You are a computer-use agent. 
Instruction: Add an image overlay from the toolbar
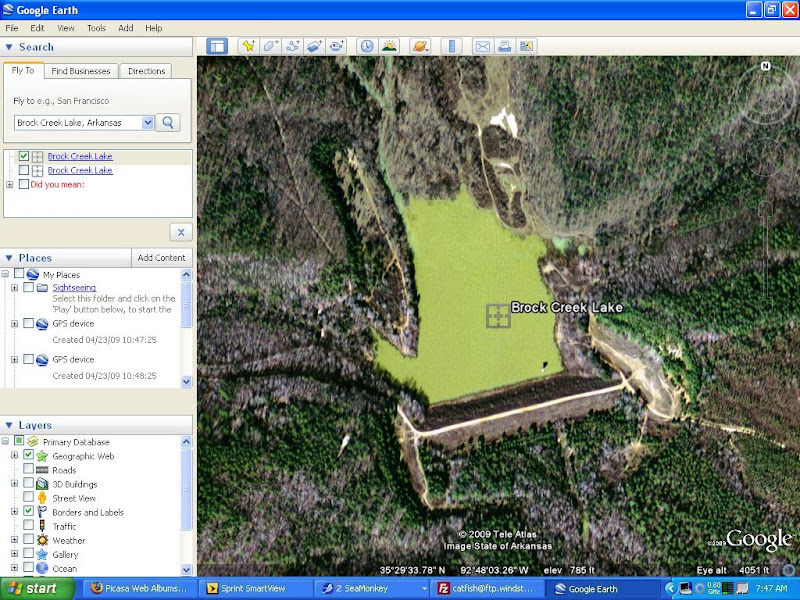[314, 46]
